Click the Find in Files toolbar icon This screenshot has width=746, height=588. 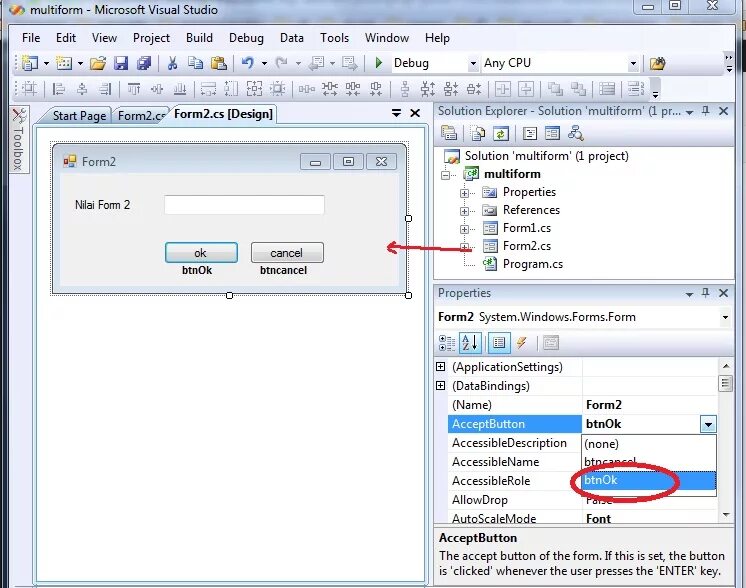click(658, 63)
